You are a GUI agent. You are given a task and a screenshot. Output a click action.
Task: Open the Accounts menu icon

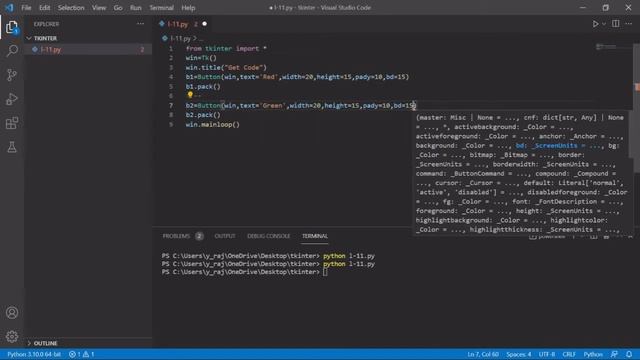12,313
